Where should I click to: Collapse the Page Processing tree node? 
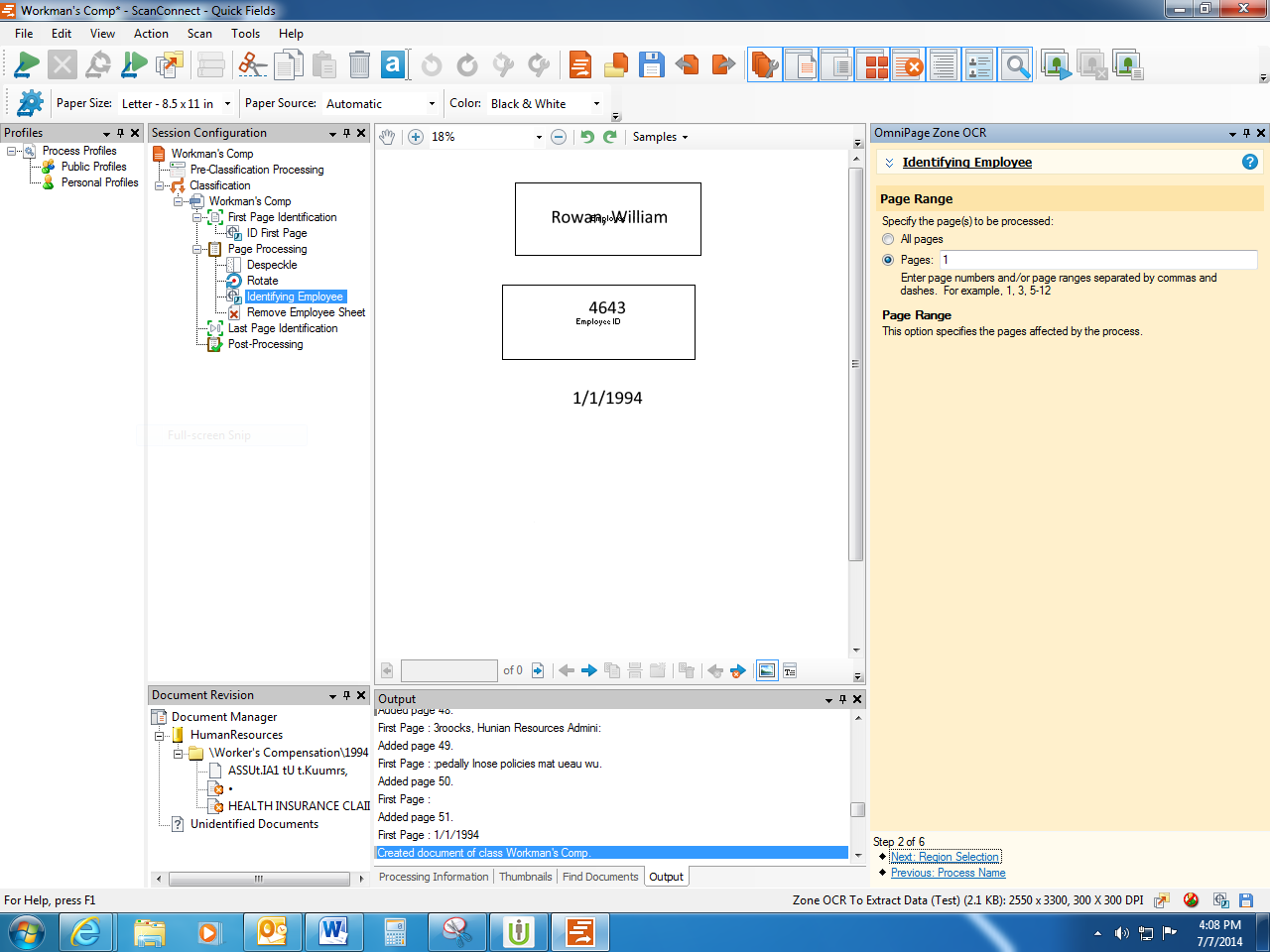tap(197, 249)
